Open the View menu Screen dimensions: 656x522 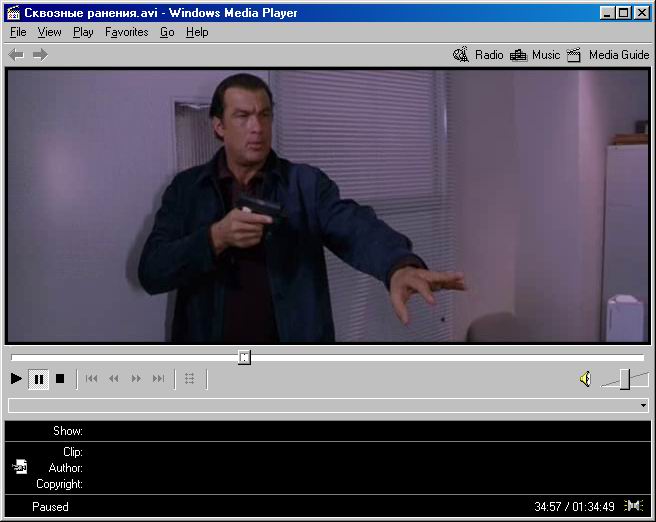(49, 32)
